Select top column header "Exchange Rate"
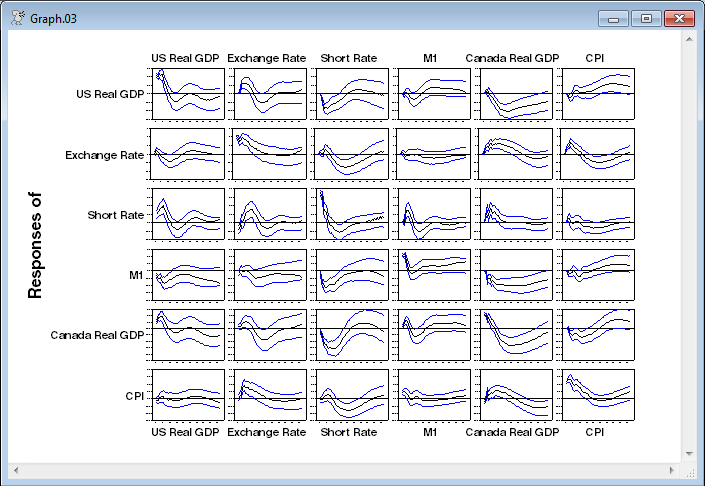 coord(267,58)
